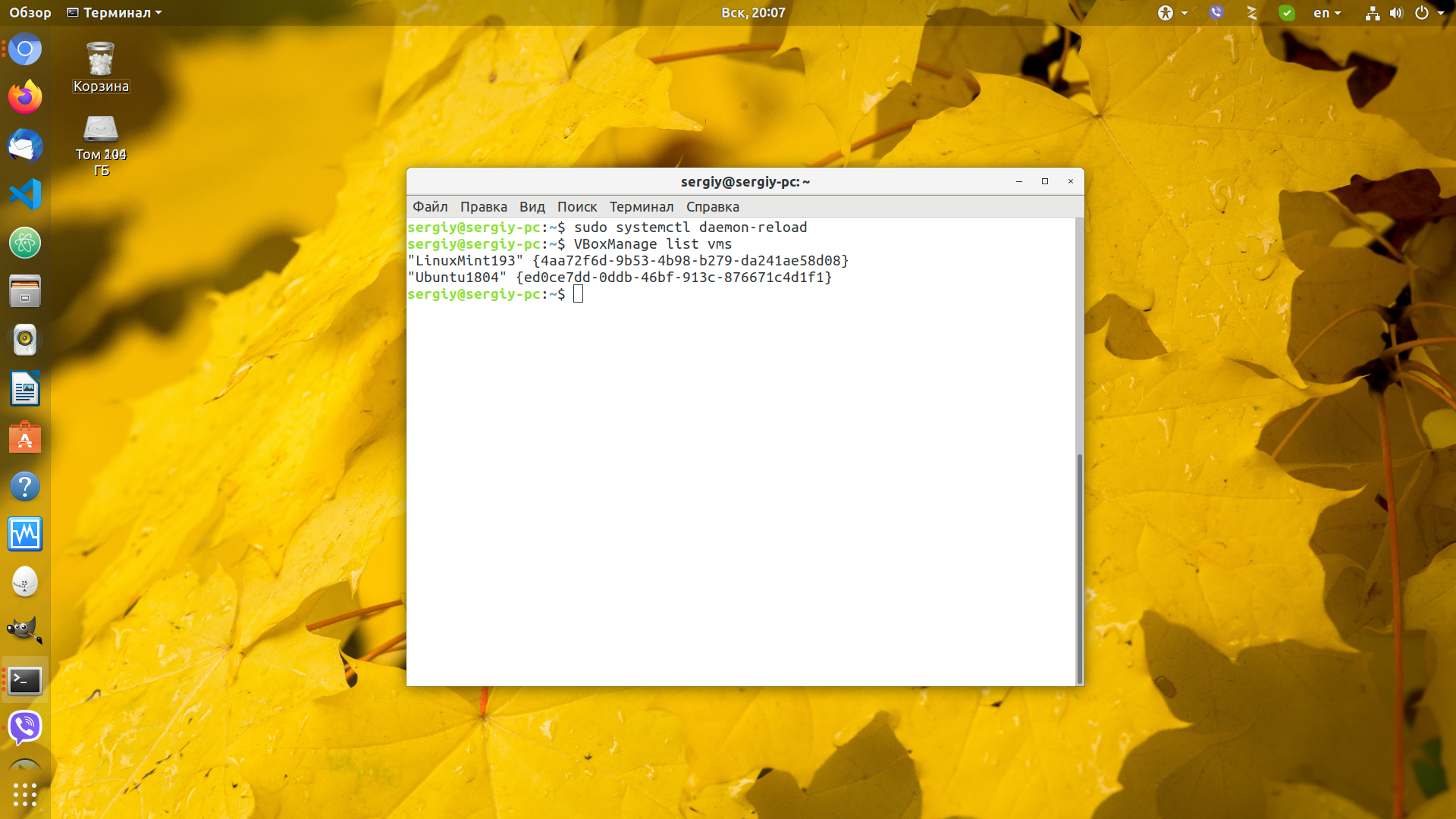Viewport: 1456px width, 819px height.
Task: Open the egg timer app in the dock
Action: click(x=25, y=582)
